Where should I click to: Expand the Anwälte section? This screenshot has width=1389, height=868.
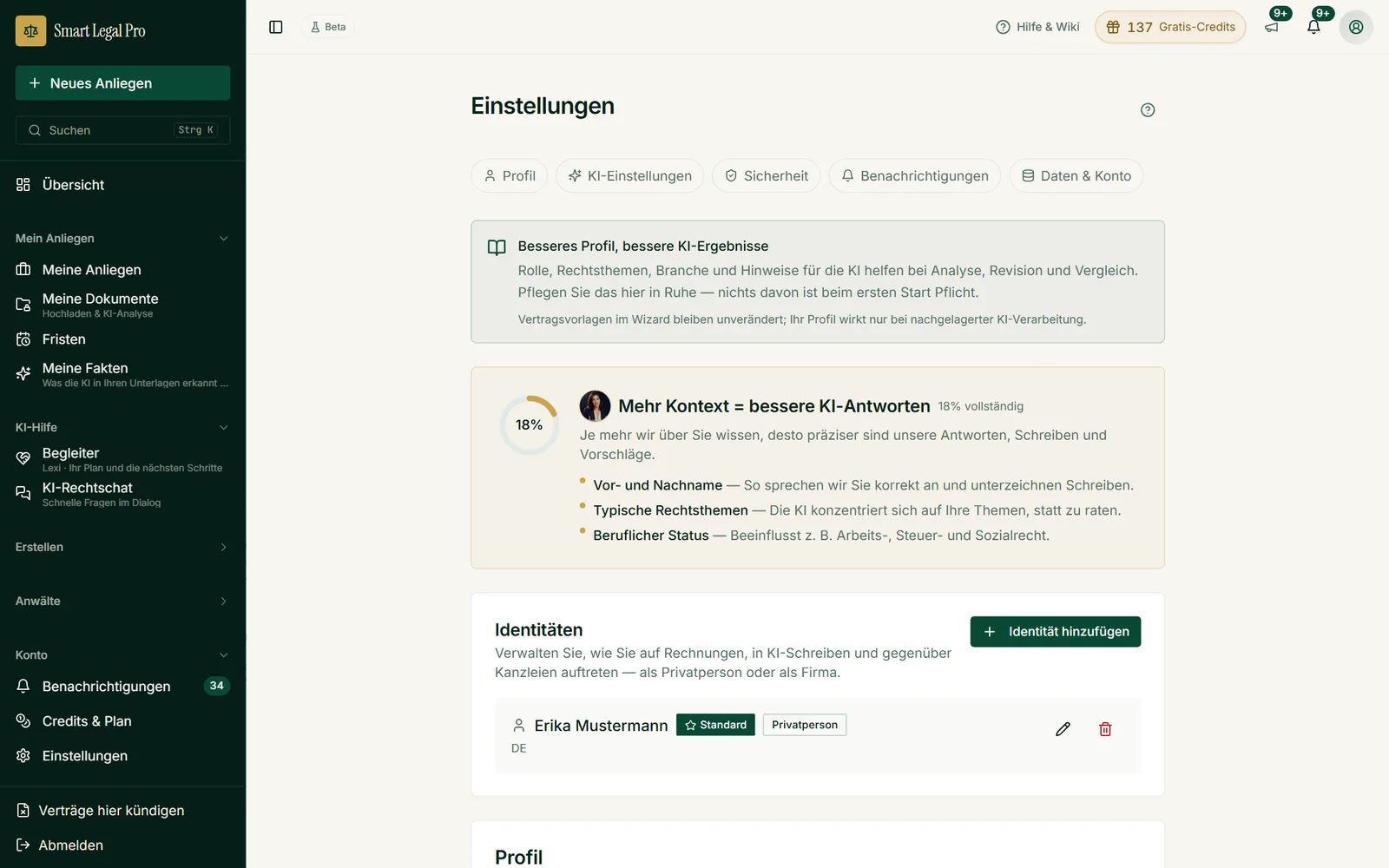tap(122, 601)
